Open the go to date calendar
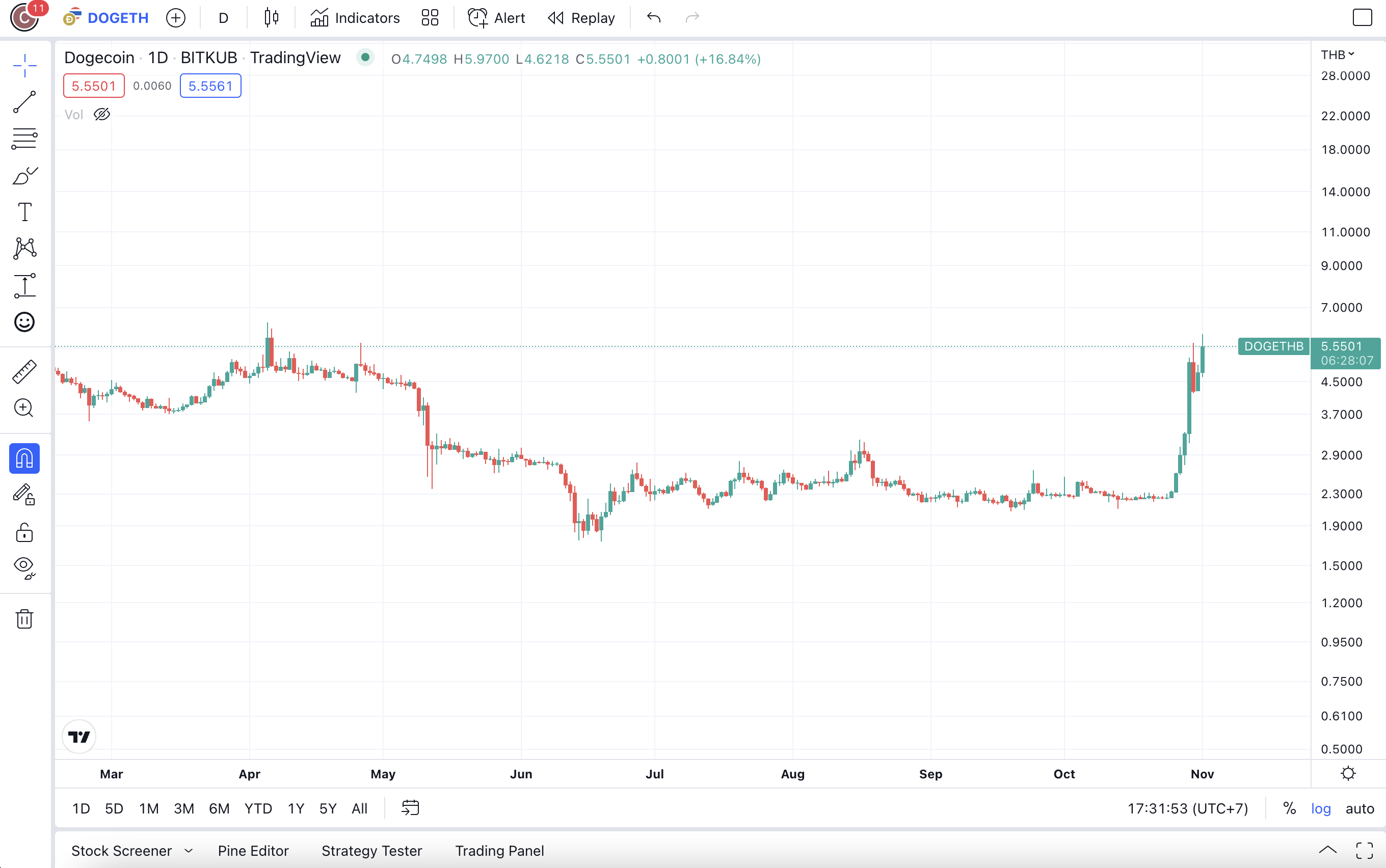 (x=411, y=808)
